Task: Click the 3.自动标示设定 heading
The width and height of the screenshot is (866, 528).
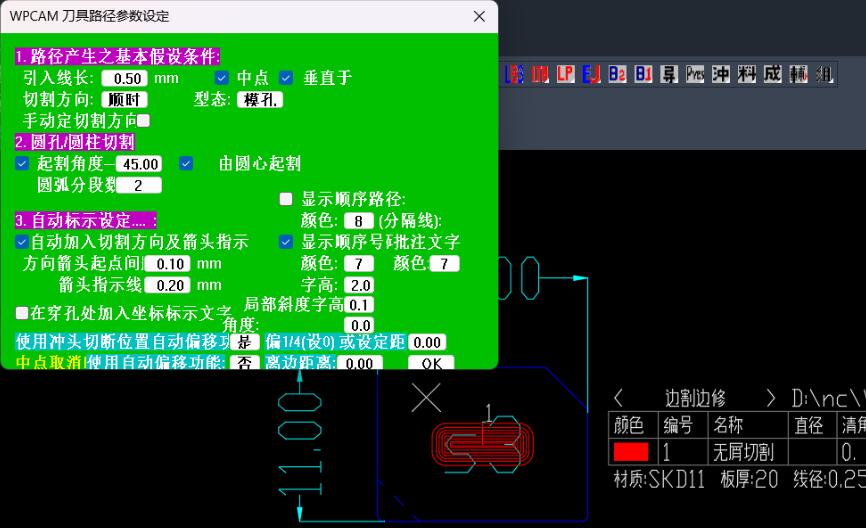Action: pos(86,220)
